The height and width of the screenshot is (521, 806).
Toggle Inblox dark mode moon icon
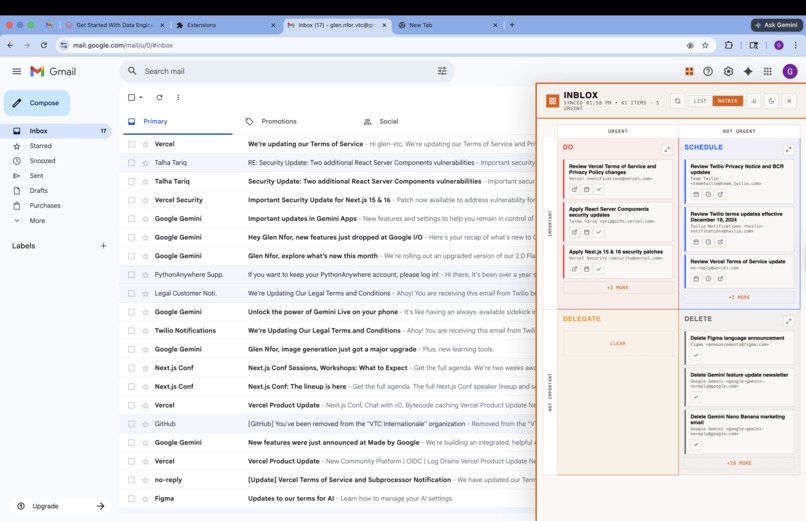(772, 101)
